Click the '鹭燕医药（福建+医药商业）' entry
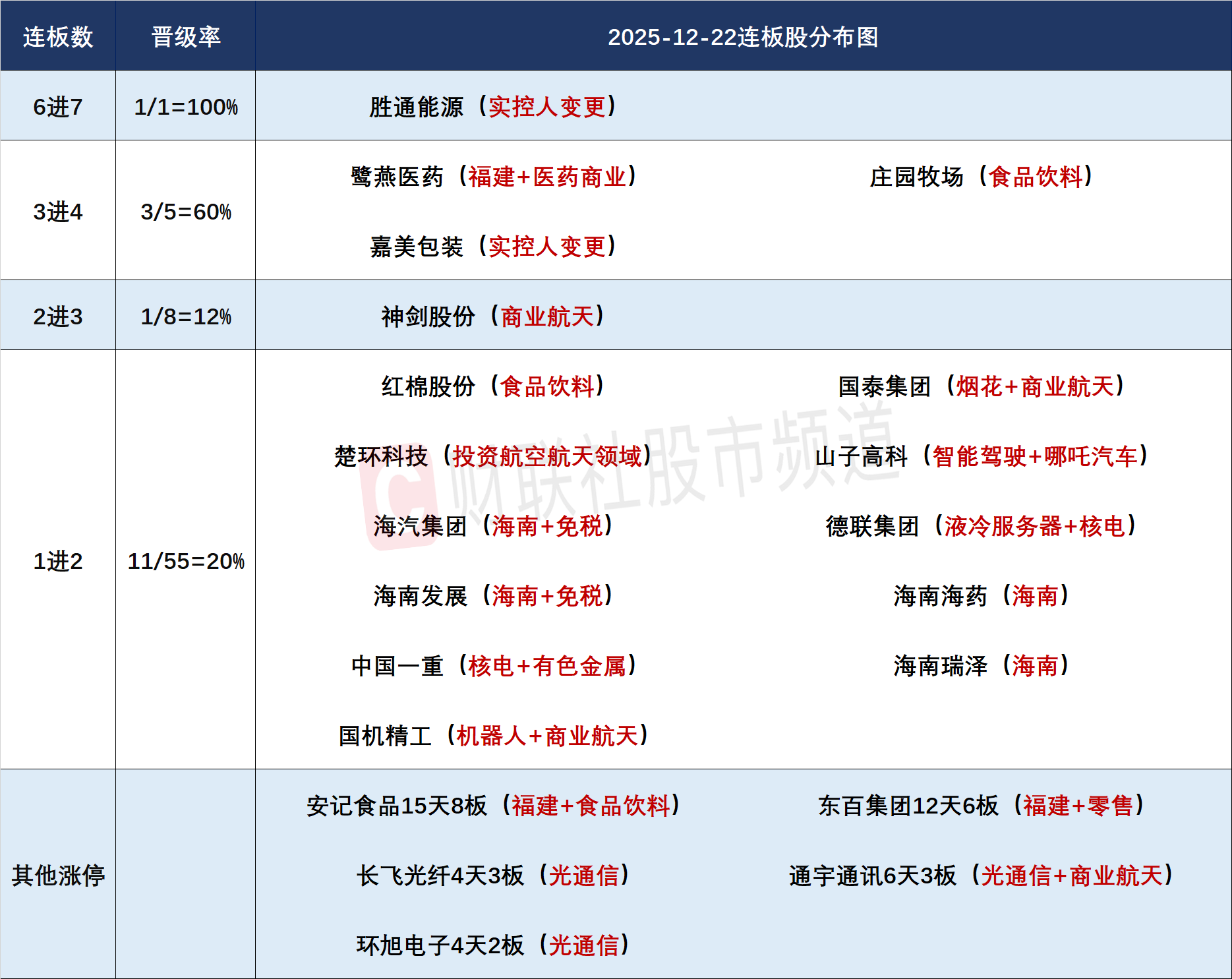The height and width of the screenshot is (979, 1232). click(x=494, y=177)
